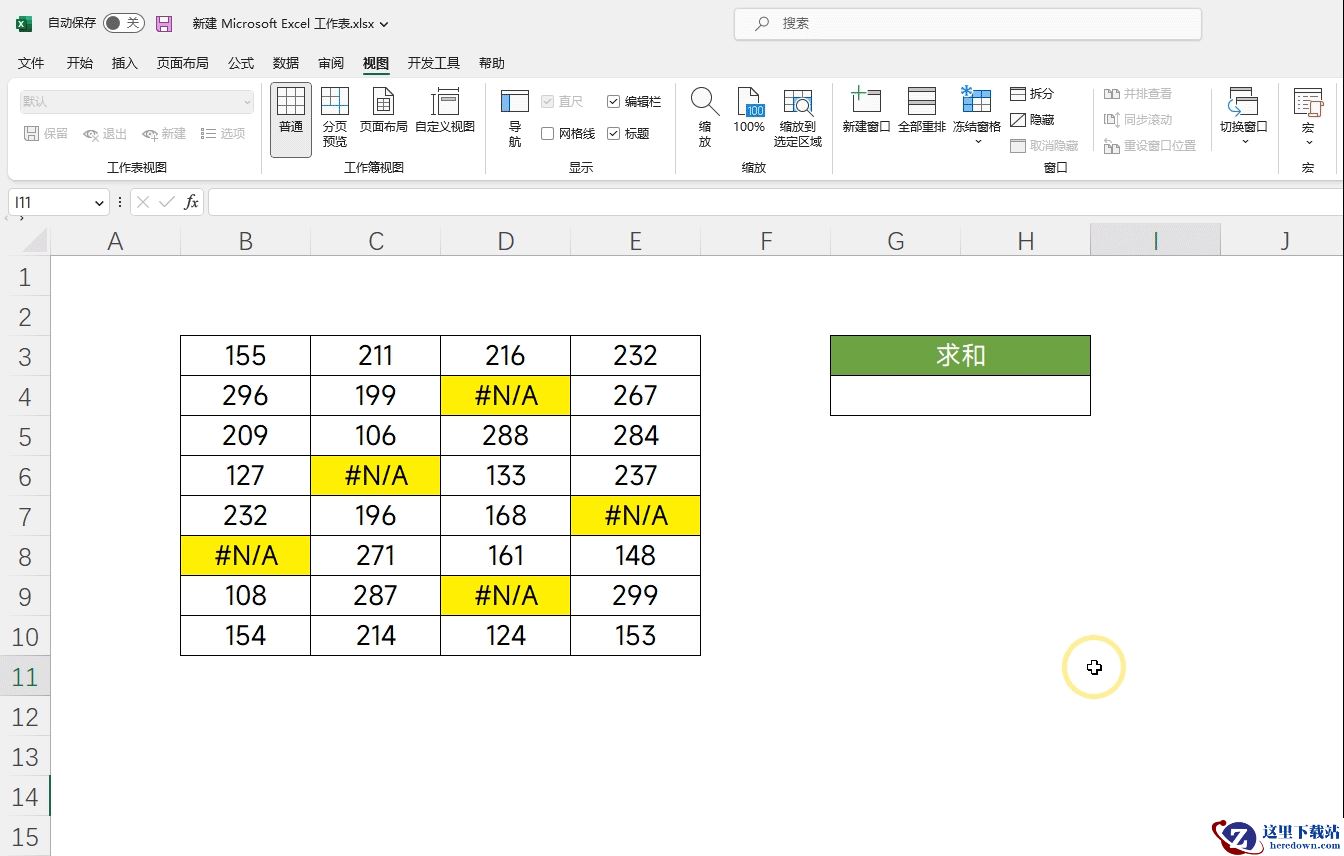Select cell containing 155
1344x856 pixels.
click(245, 356)
